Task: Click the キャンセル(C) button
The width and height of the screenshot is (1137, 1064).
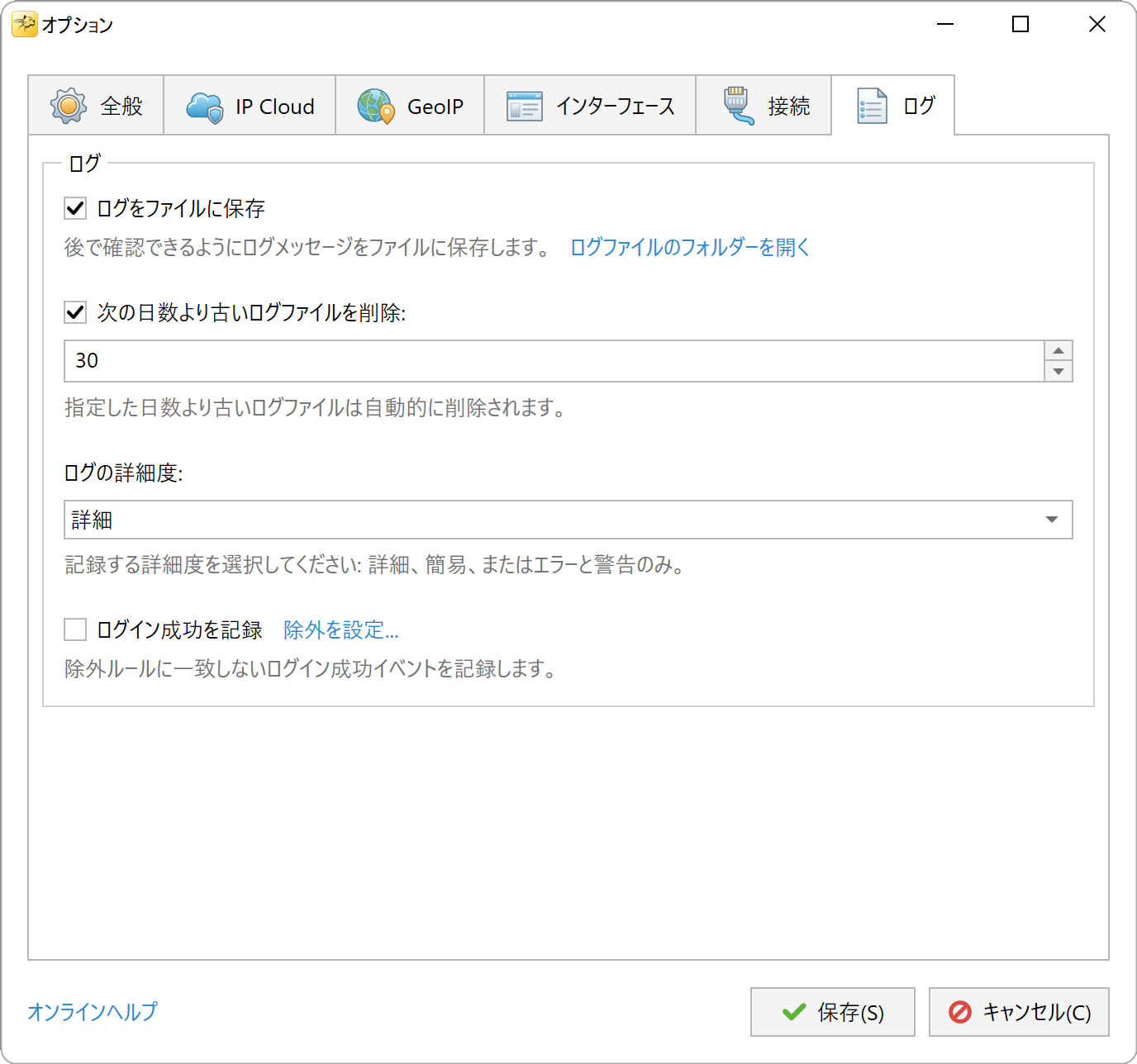Action: pos(1019,1012)
